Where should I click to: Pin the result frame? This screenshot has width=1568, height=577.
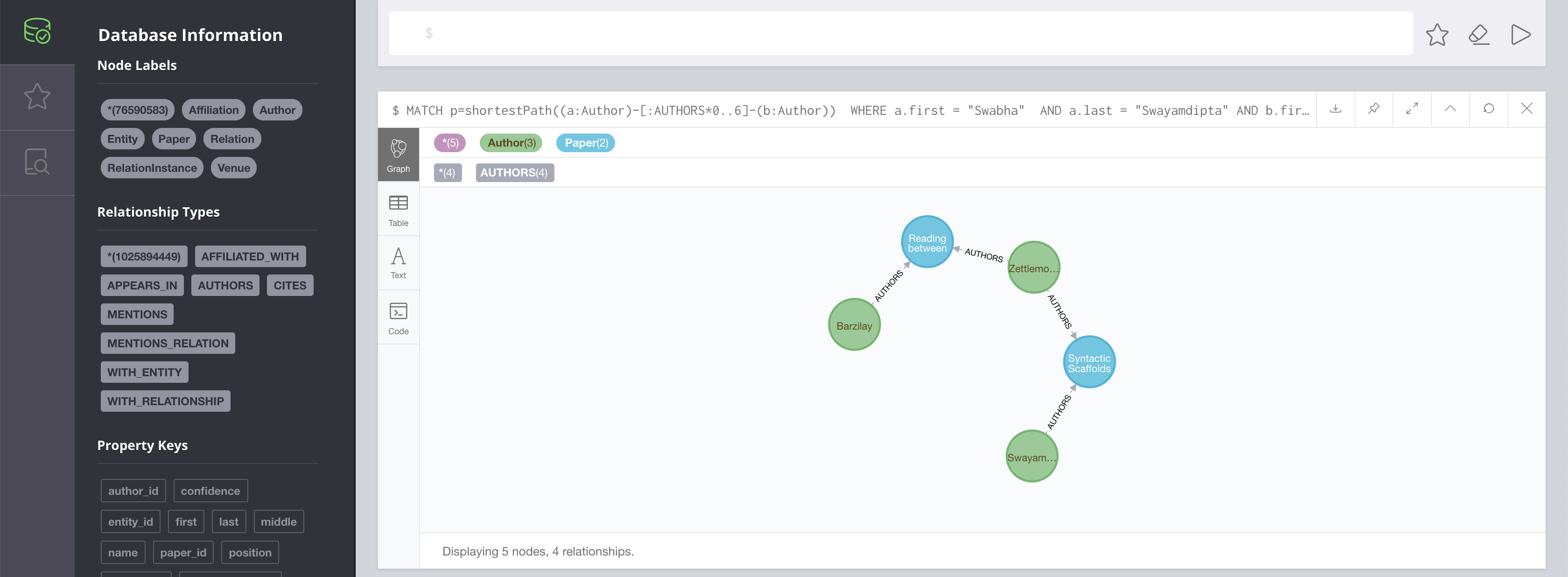[1374, 109]
